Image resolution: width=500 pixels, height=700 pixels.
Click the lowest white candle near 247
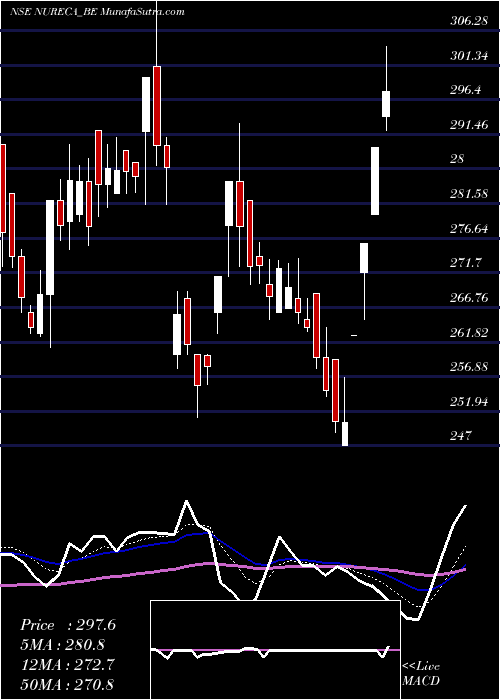point(345,433)
